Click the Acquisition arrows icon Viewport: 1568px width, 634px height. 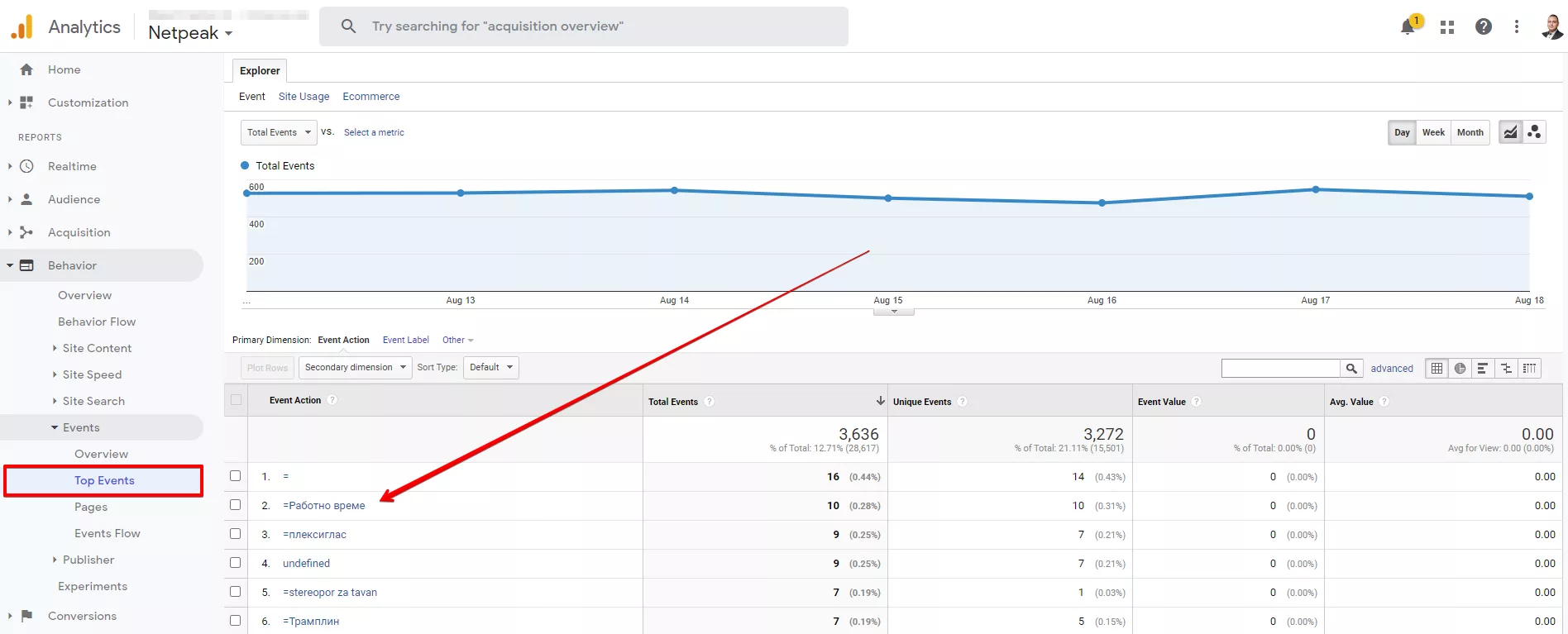(26, 232)
